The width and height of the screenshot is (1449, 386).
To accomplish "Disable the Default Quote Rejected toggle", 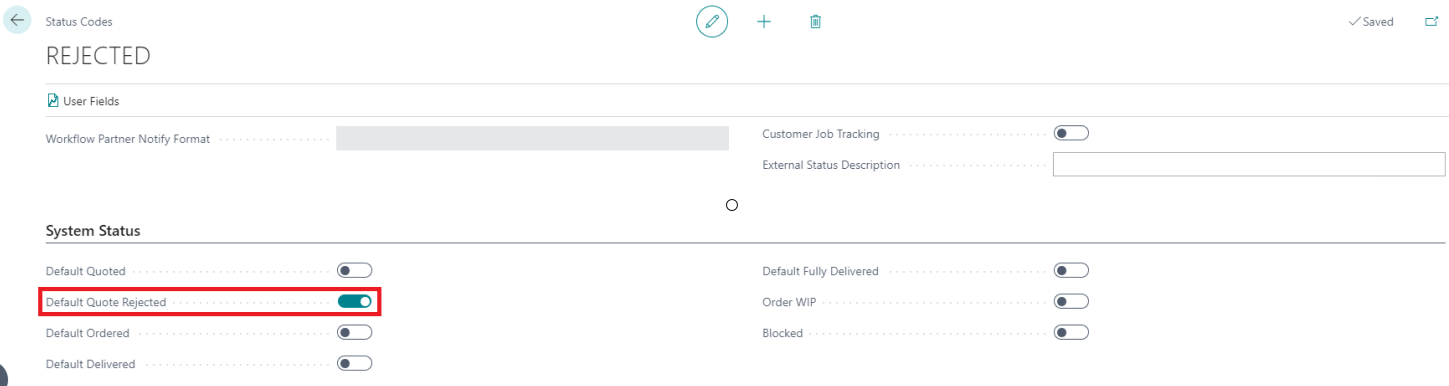I will tap(355, 301).
